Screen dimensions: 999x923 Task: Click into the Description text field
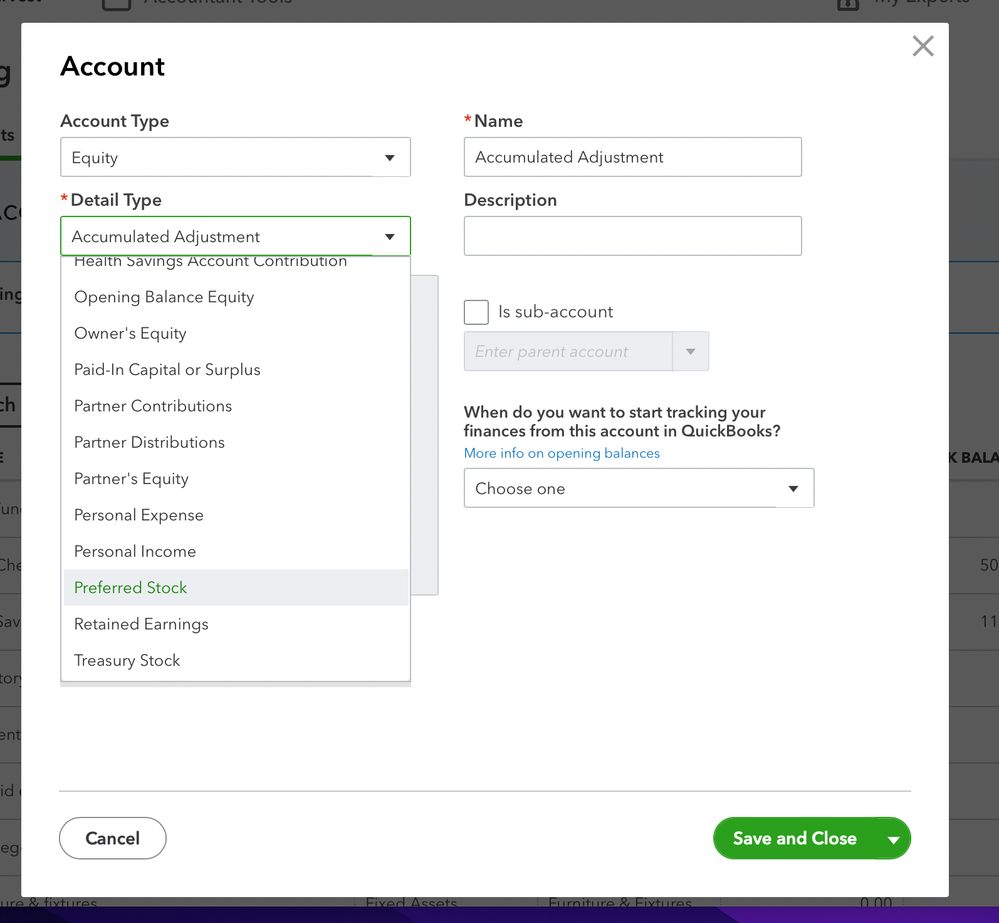click(x=632, y=236)
